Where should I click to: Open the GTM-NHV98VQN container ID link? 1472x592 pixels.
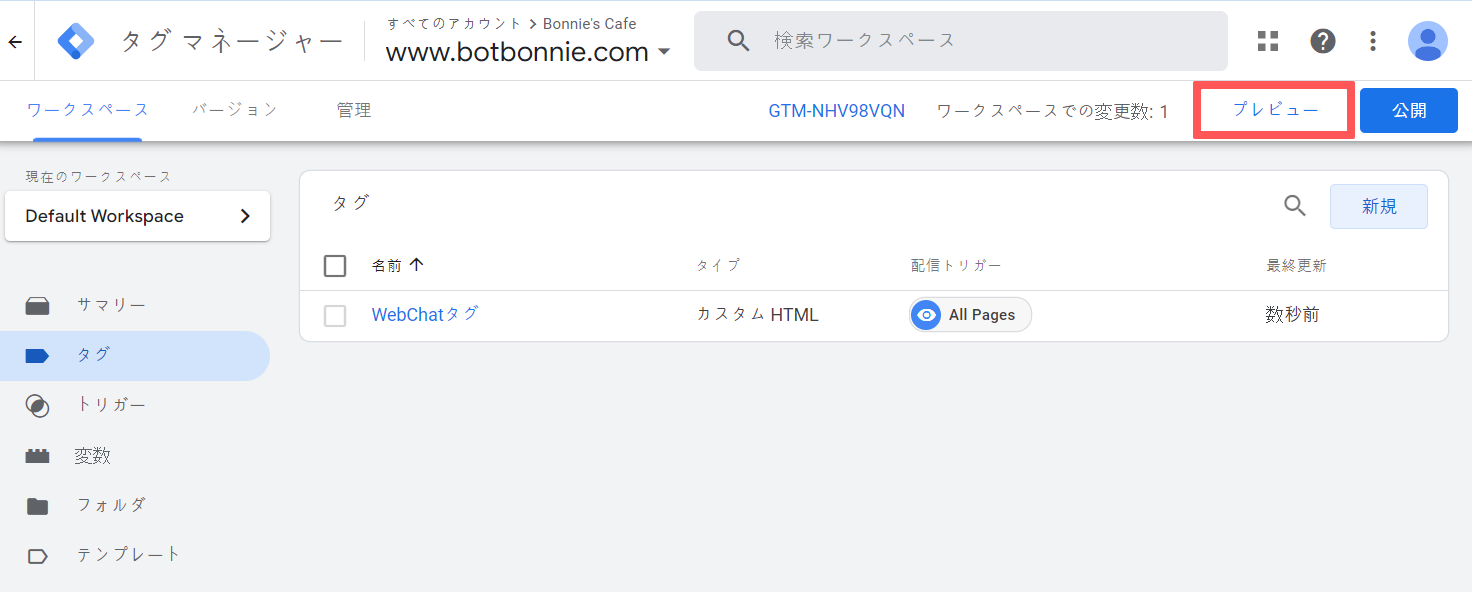[x=837, y=111]
